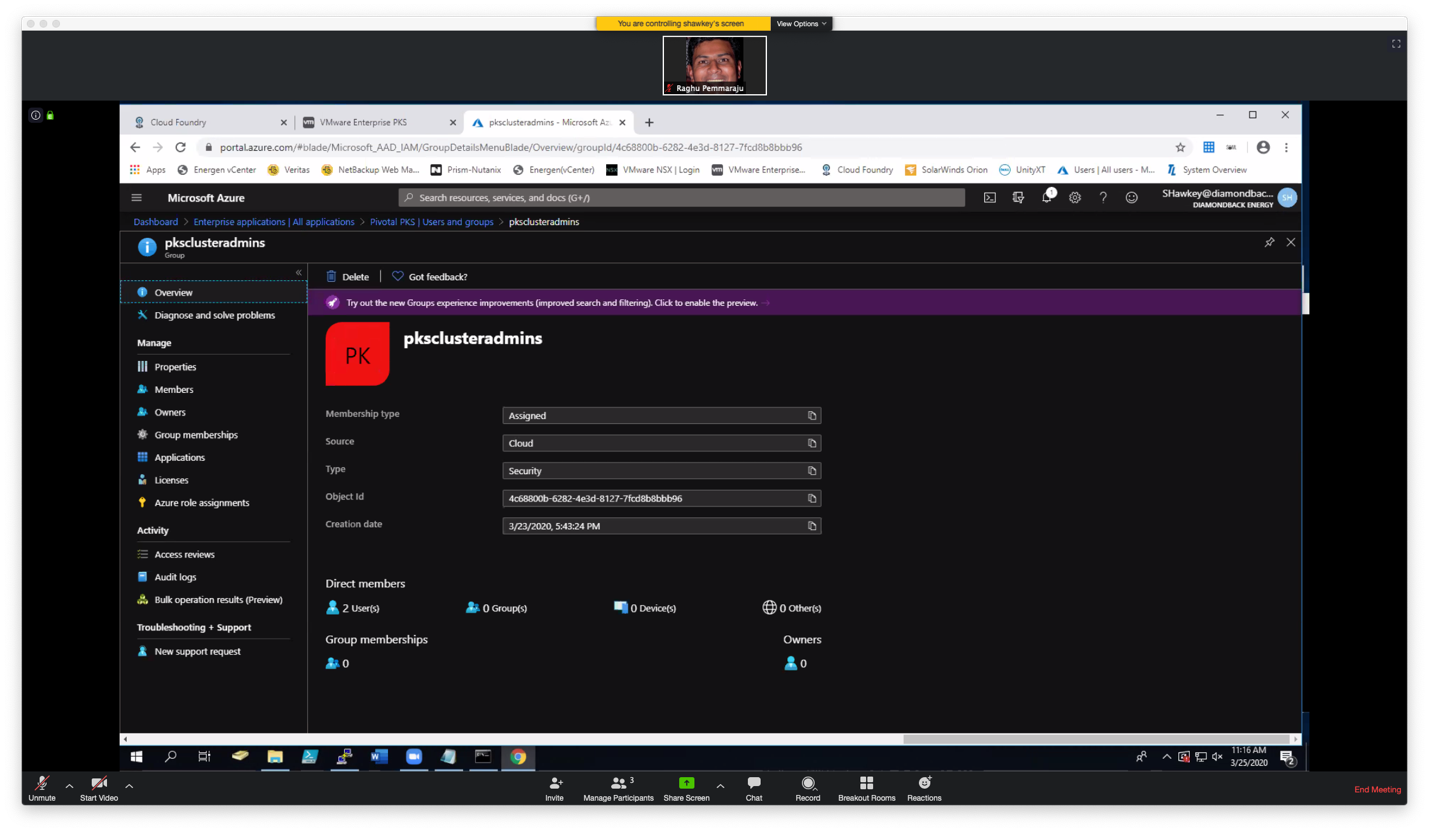Pin the pksclusteradmins blade
The height and width of the screenshot is (832, 1429).
(1269, 242)
